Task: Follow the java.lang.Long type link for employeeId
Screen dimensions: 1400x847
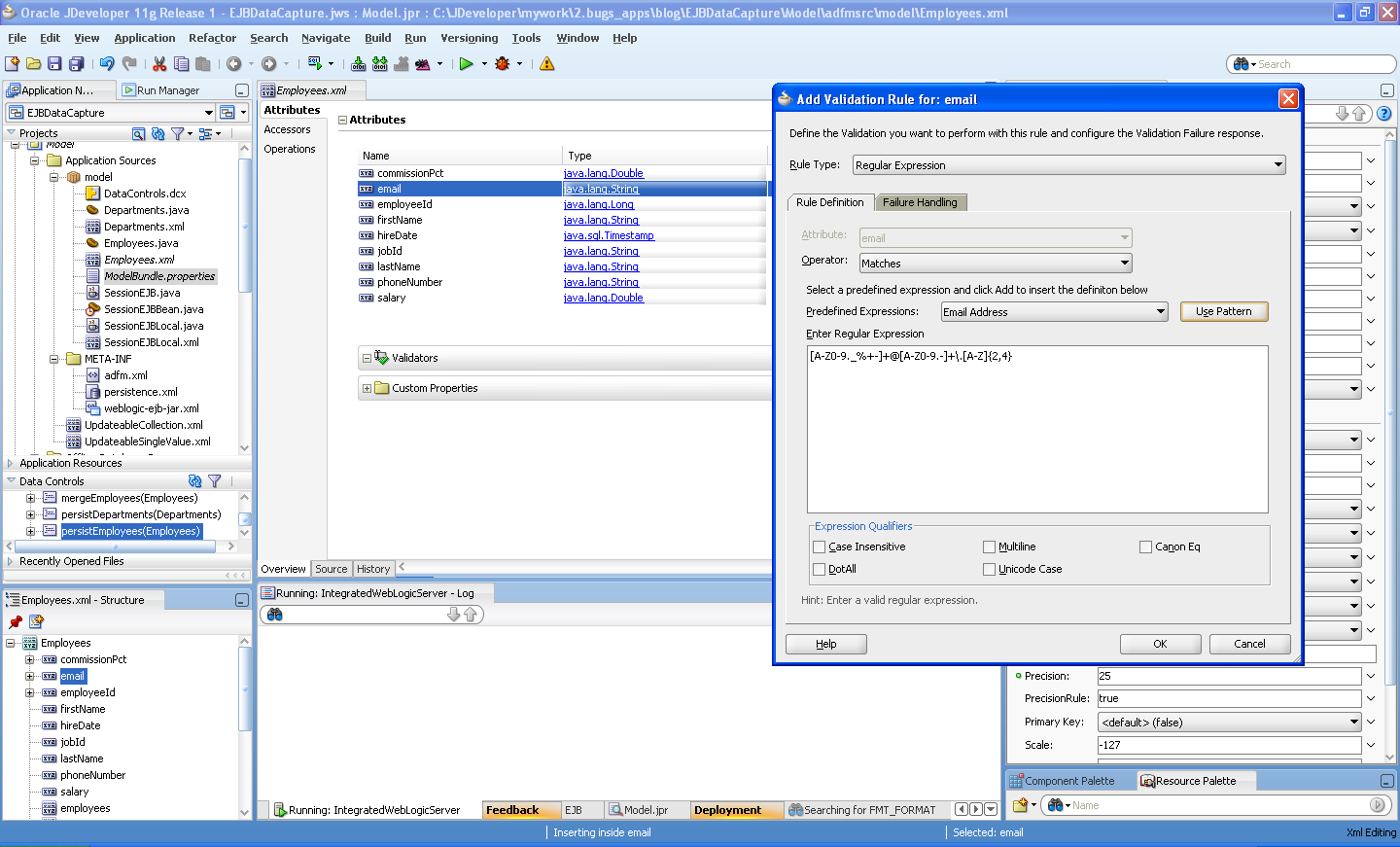Action: tap(598, 204)
